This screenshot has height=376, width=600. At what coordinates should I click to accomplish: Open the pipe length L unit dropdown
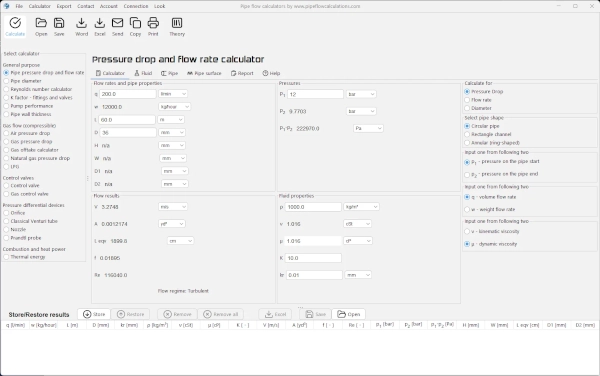(x=171, y=120)
